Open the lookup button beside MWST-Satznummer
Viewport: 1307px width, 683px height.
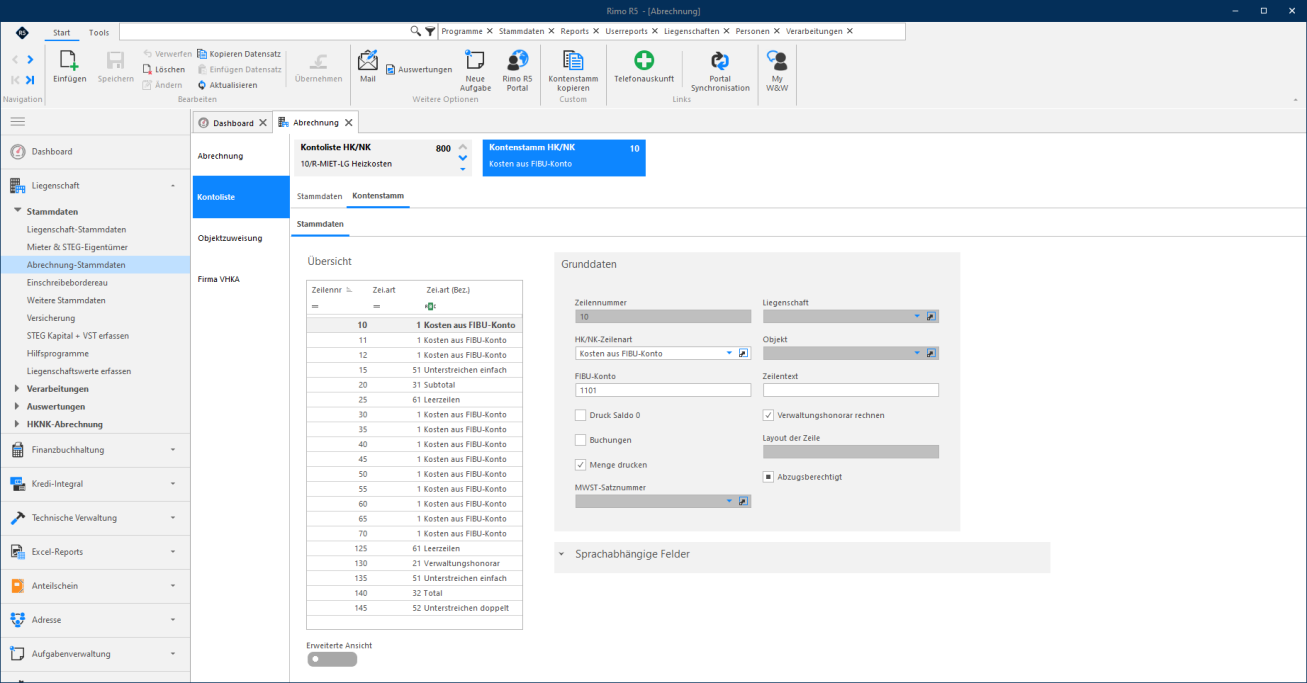743,501
